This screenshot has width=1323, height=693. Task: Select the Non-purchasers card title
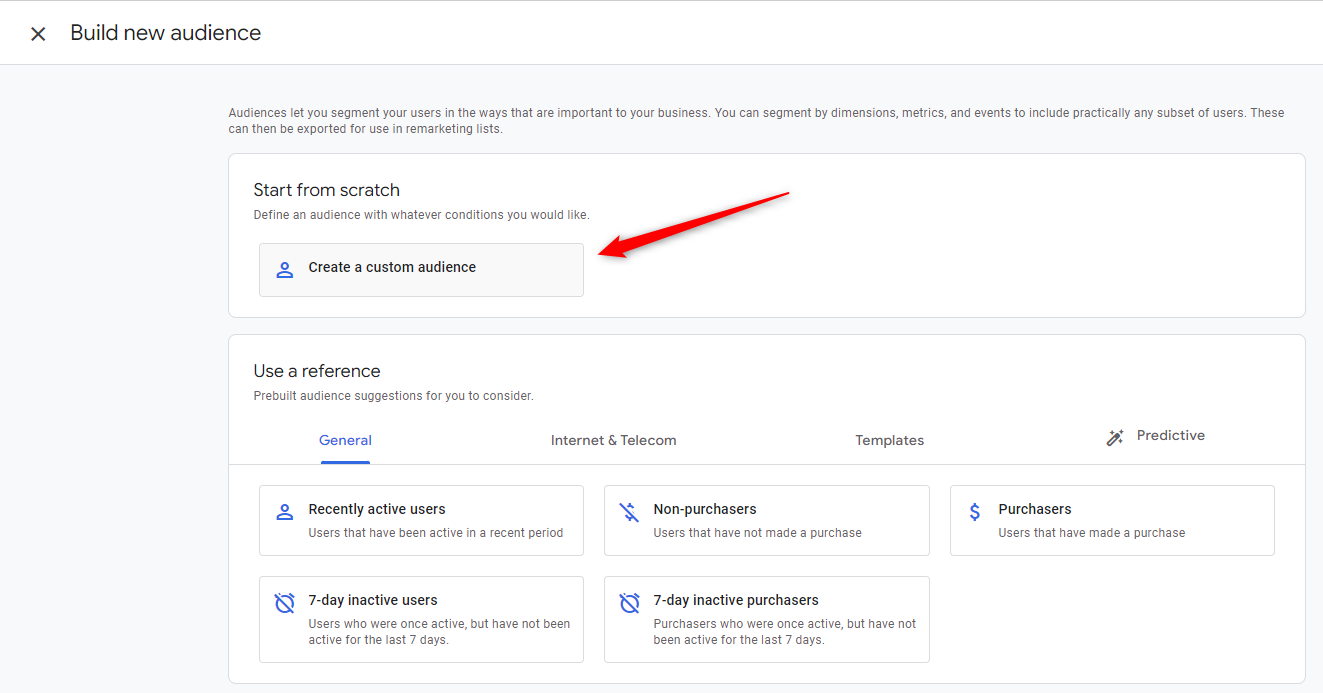click(705, 510)
